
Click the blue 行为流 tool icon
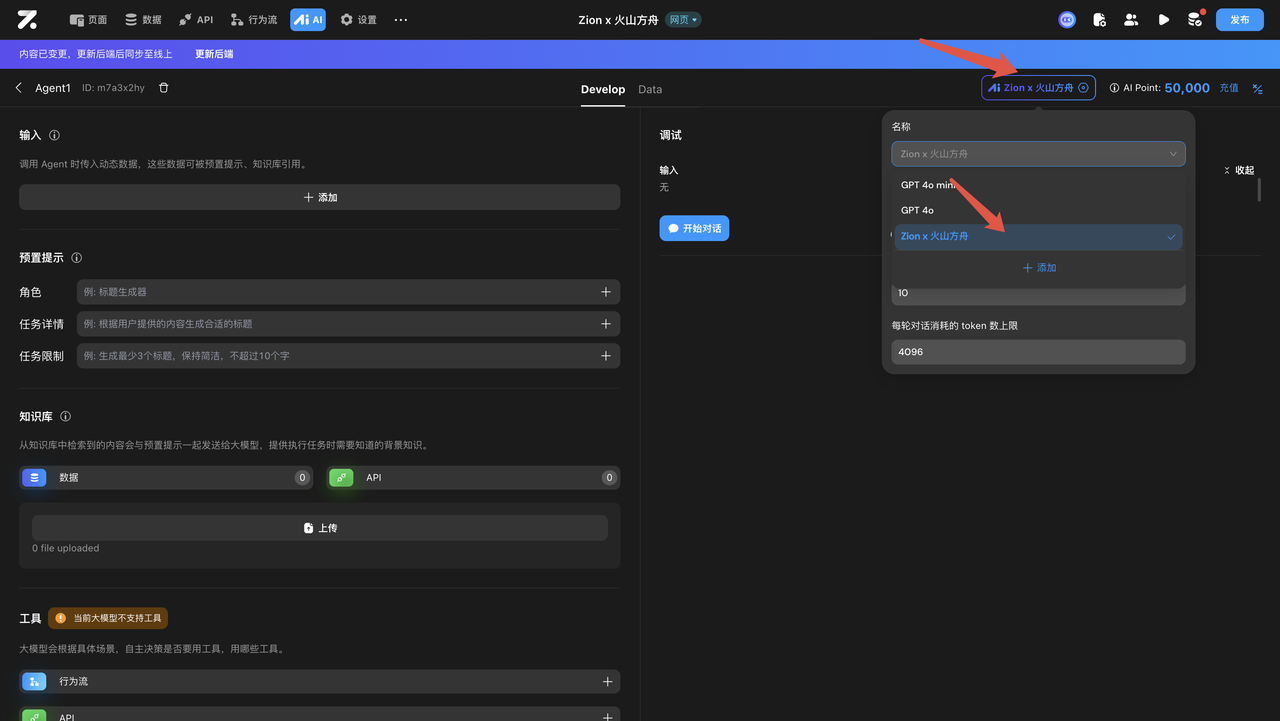pyautogui.click(x=34, y=682)
